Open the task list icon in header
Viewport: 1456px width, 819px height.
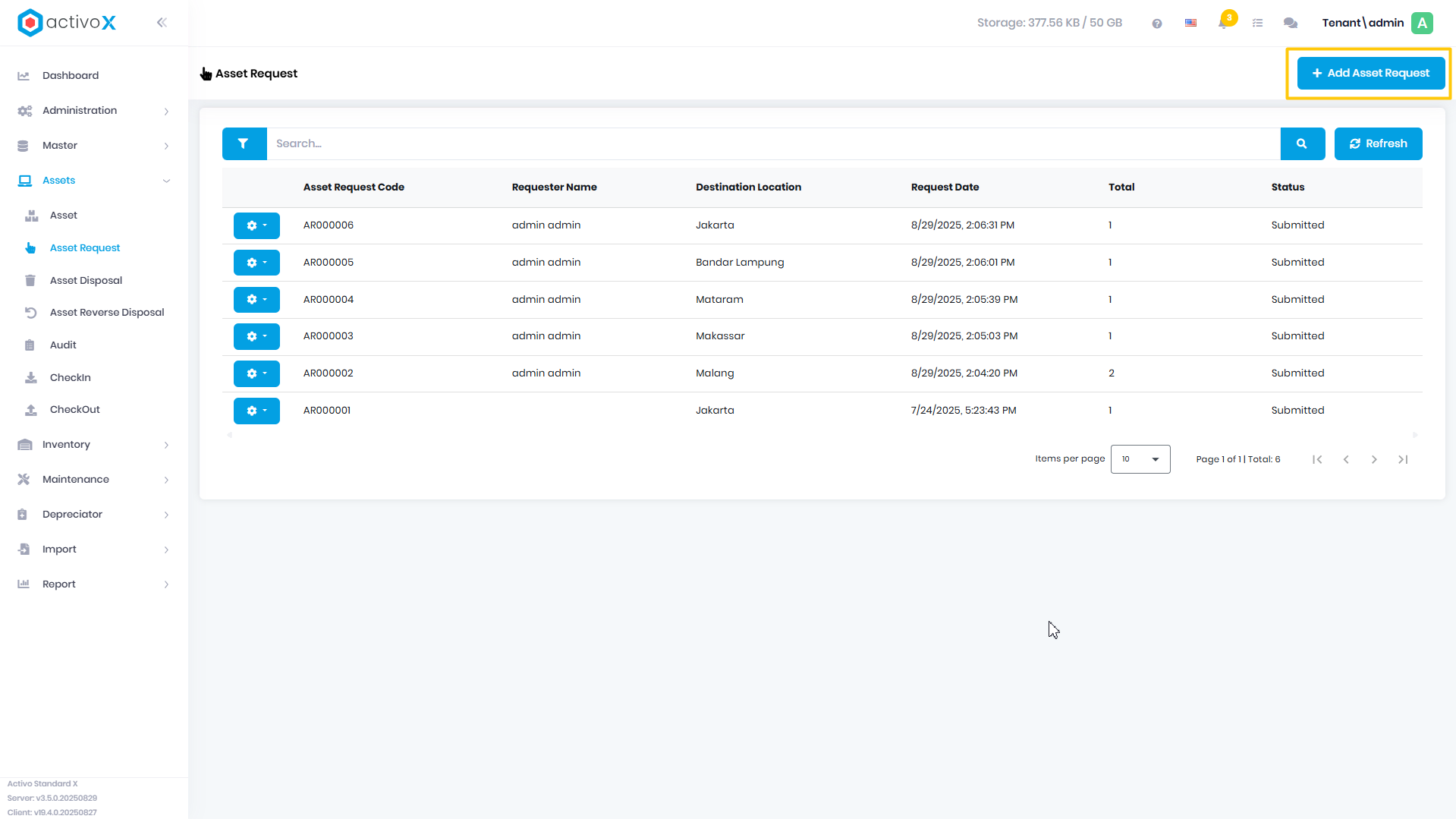(1257, 24)
